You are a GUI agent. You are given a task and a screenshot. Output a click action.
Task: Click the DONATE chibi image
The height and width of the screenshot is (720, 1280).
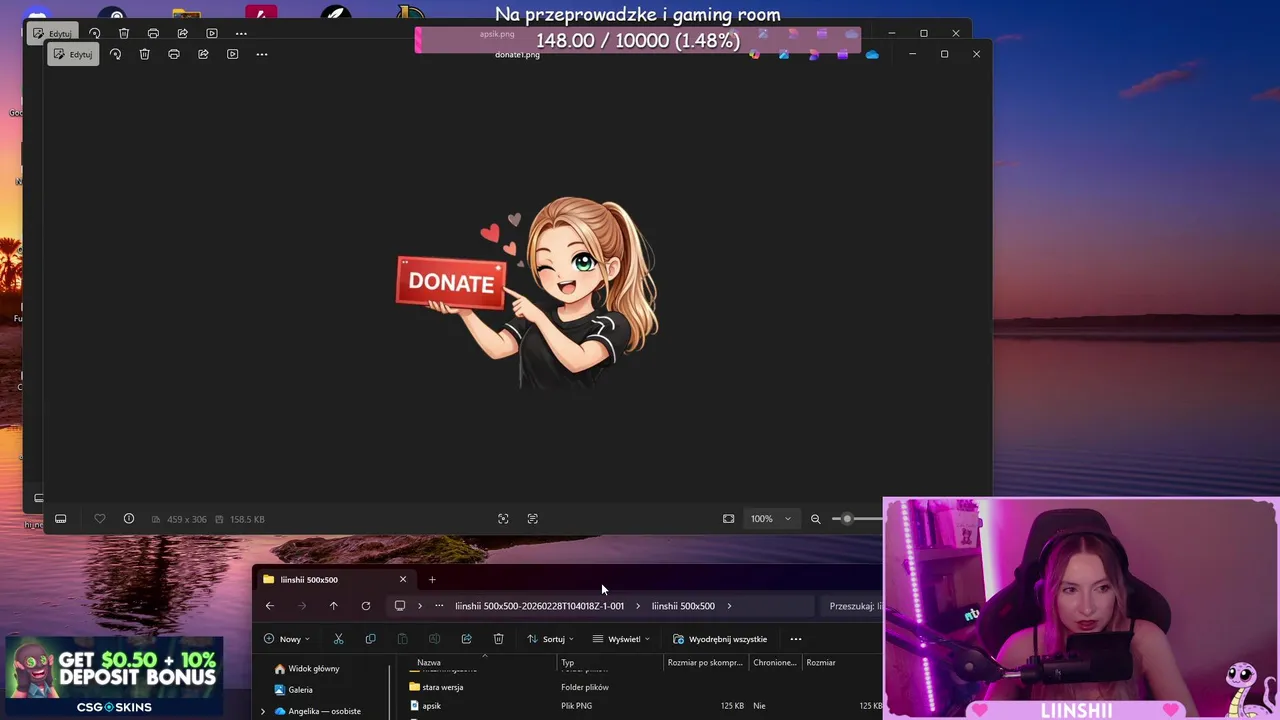[528, 291]
